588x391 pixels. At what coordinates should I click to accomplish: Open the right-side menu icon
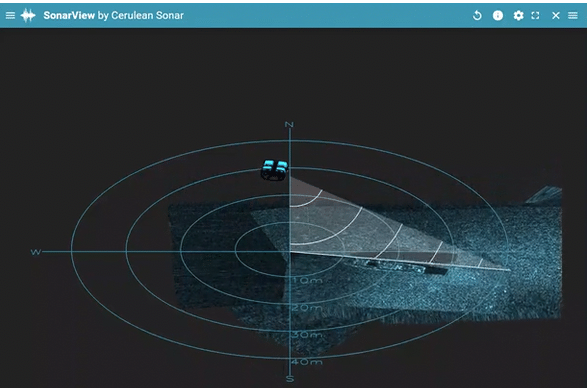[573, 15]
